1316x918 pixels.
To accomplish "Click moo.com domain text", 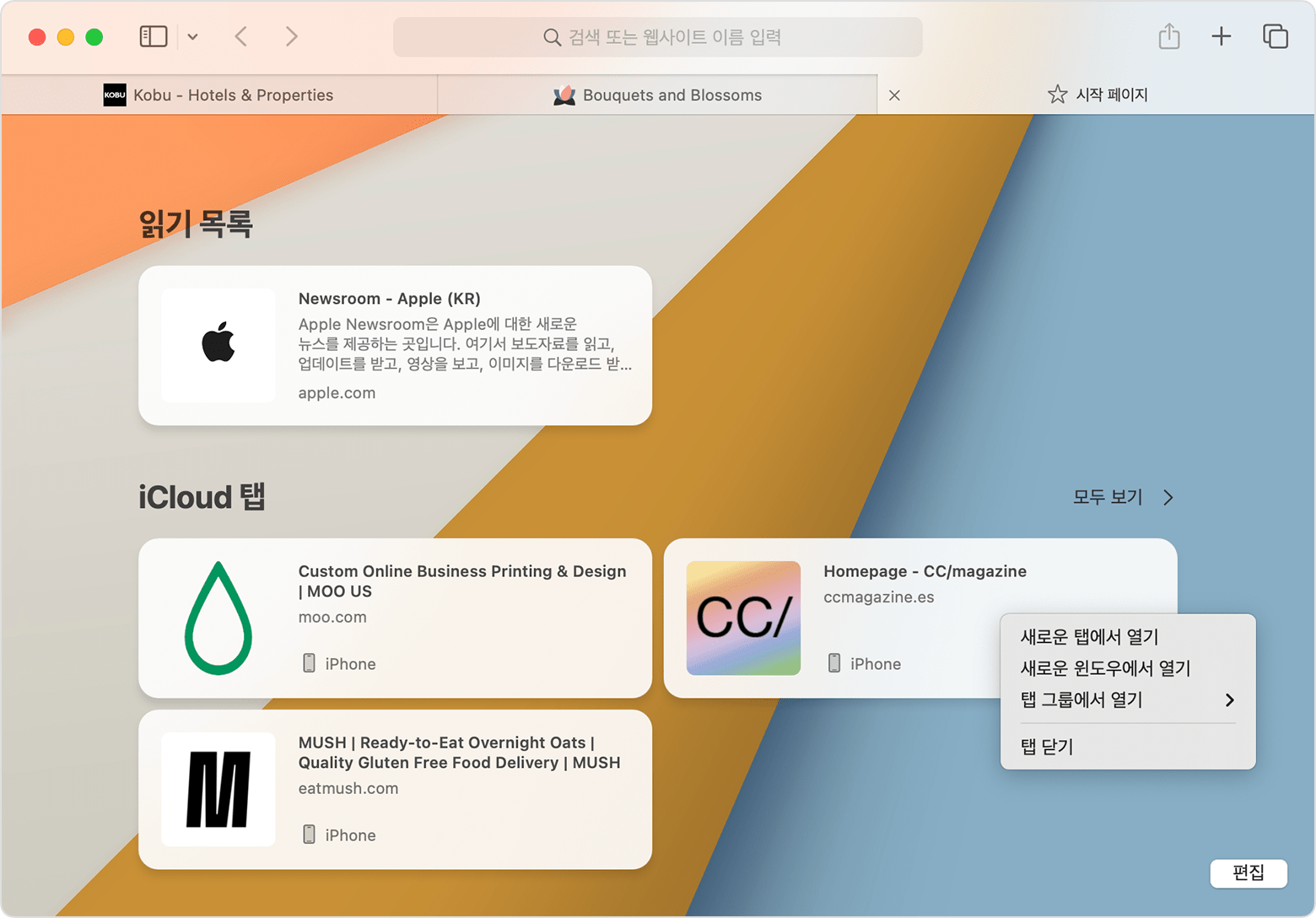I will 332,617.
